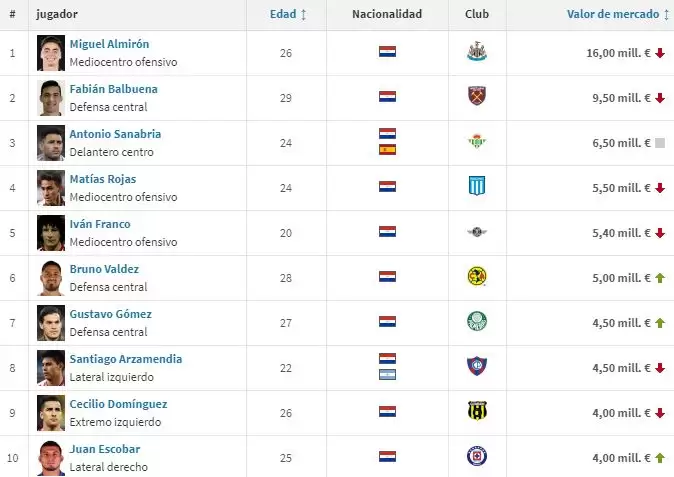Open Cecilio Domínguez player link
This screenshot has width=674, height=477.
coord(118,404)
